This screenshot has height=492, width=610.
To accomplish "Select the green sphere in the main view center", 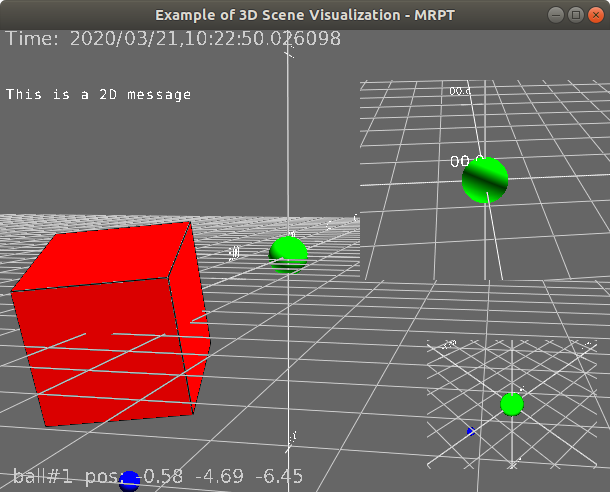I will click(x=288, y=255).
